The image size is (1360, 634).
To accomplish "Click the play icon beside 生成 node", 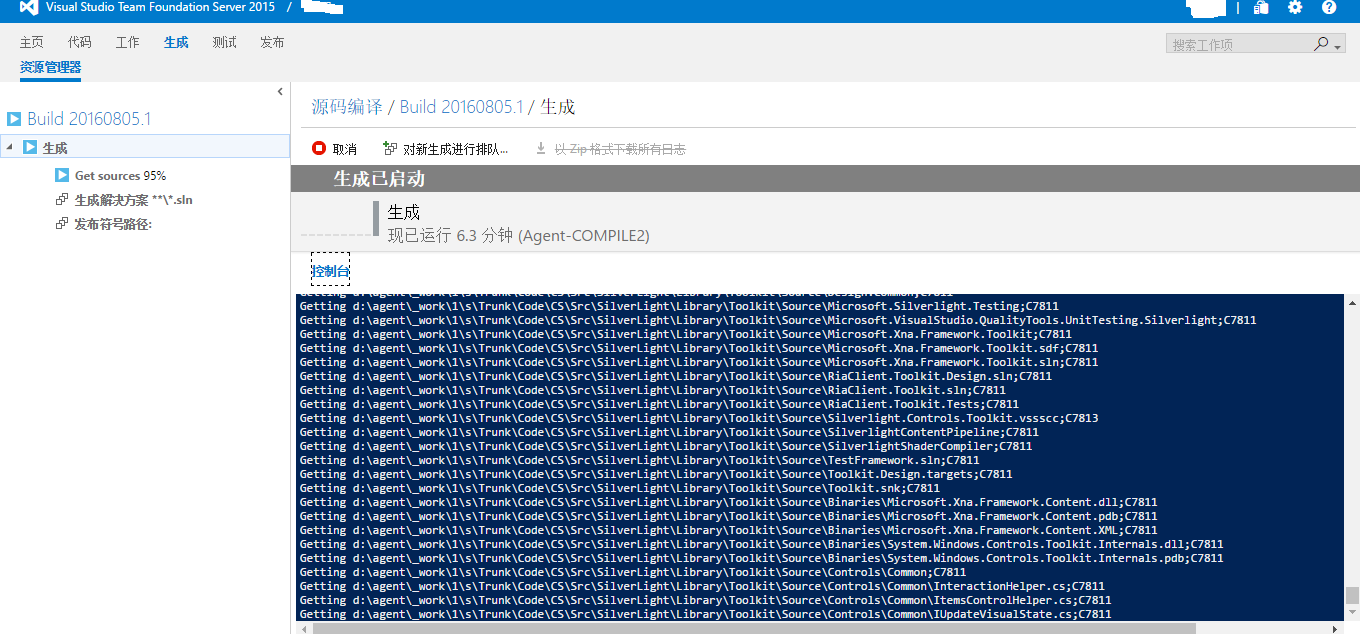I will 30,147.
